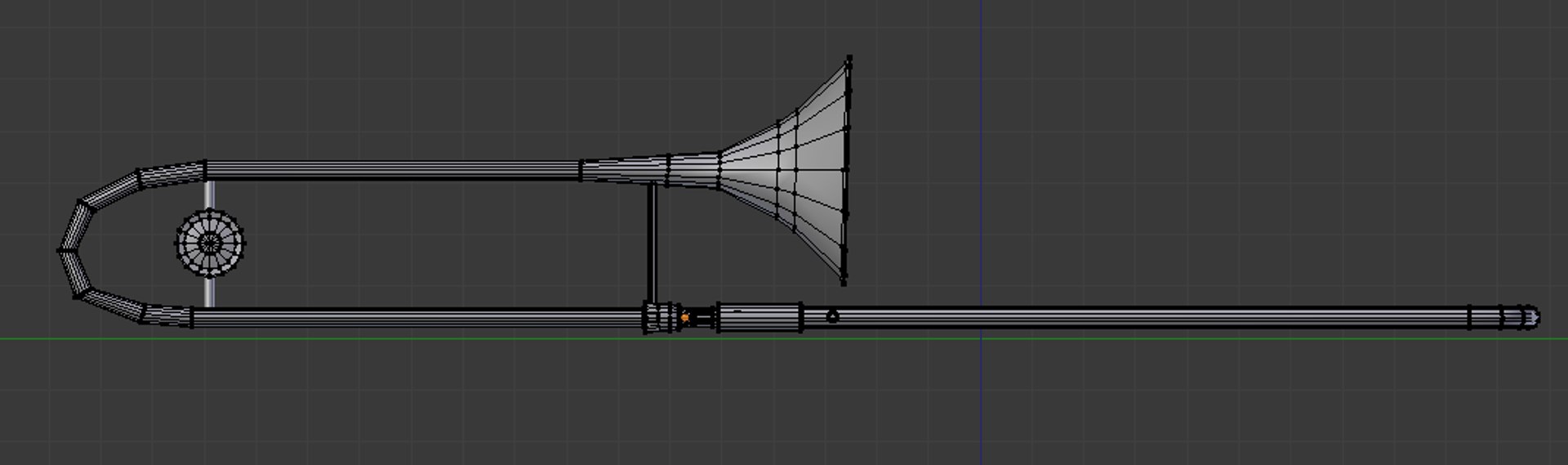
Task: Select the circular counterweight wheel mesh
Action: (210, 244)
